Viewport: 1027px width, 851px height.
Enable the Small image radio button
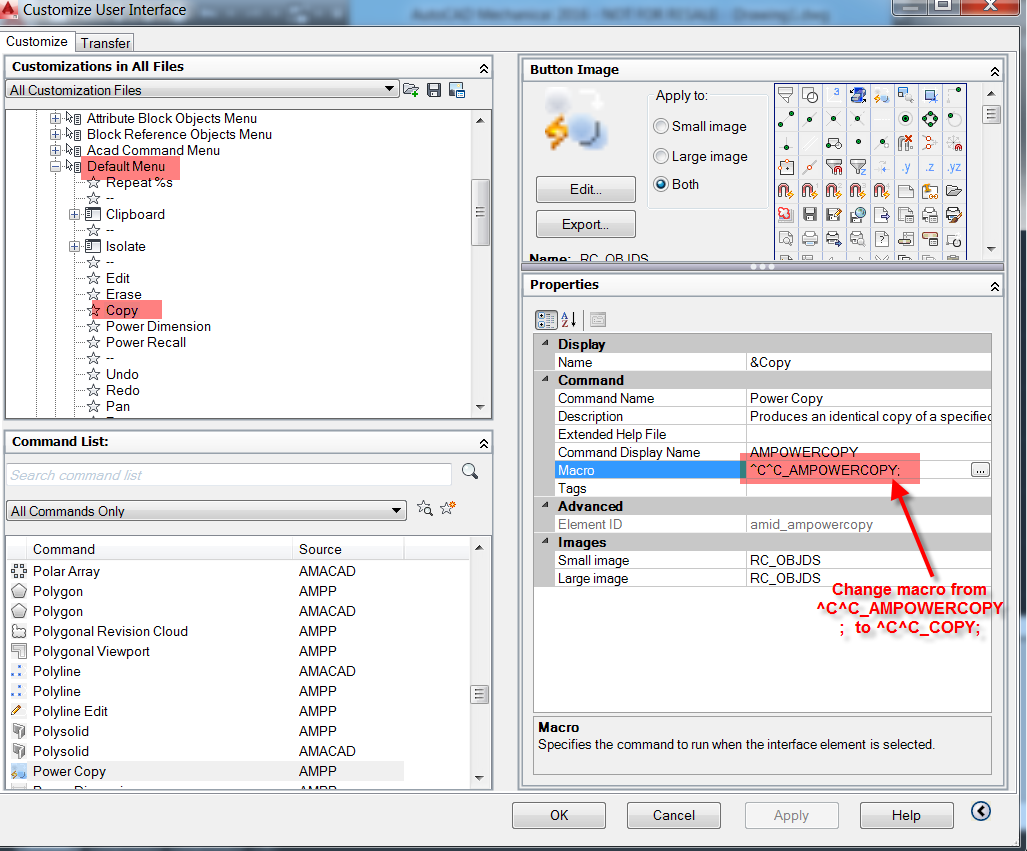660,125
